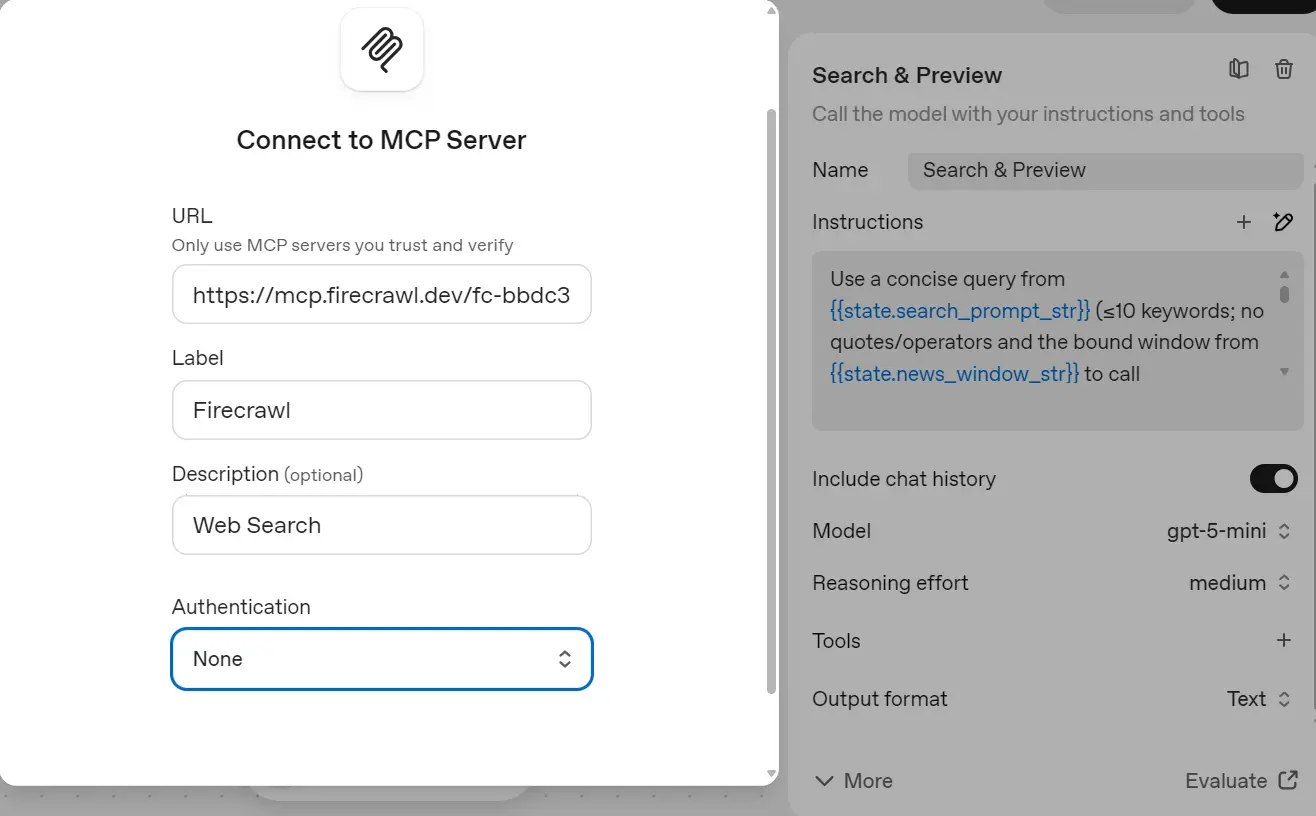The image size is (1316, 816).
Task: Edit the Firecrawl label field
Action: pos(381,410)
